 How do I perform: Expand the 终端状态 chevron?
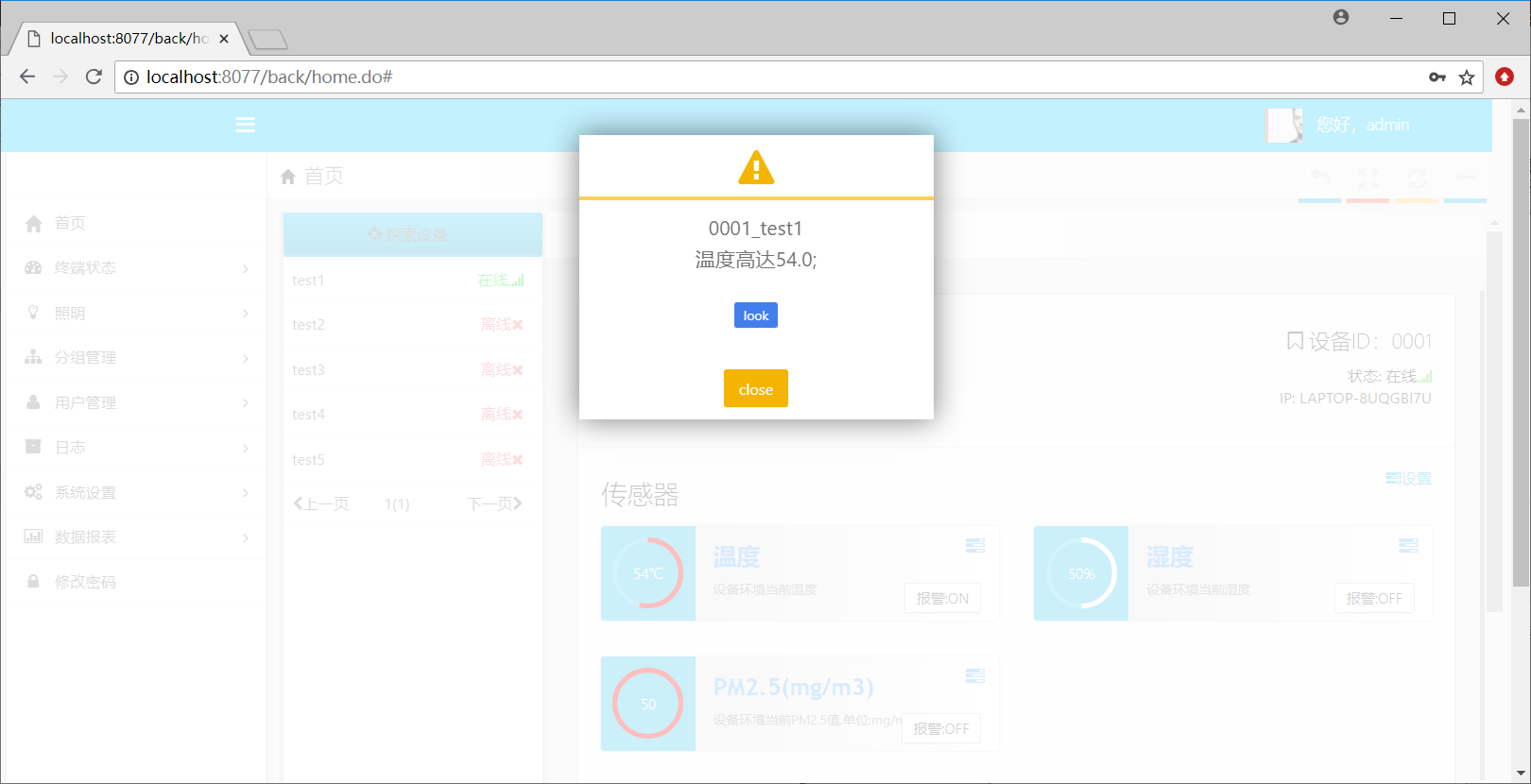(246, 269)
